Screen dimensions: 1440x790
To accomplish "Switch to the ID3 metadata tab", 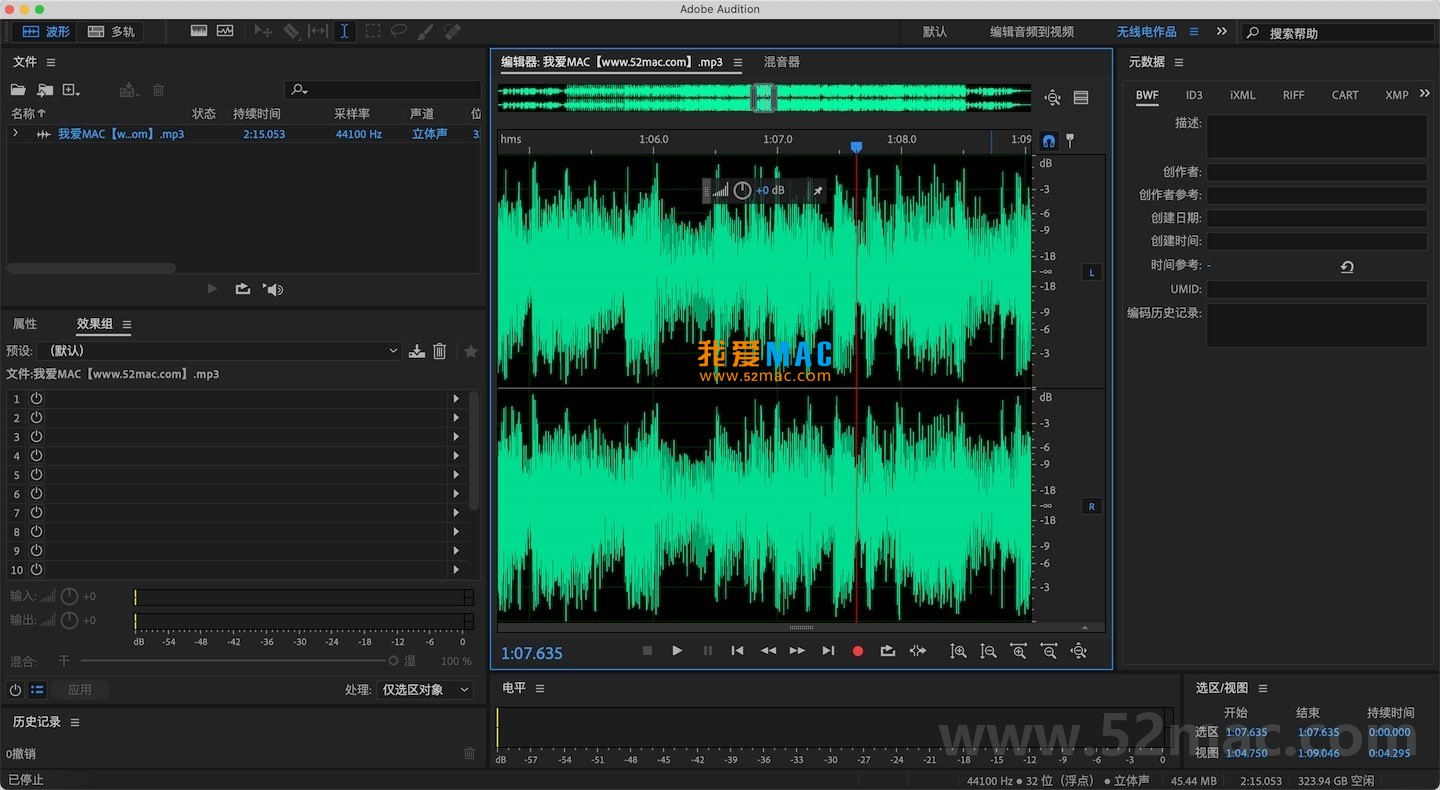I will coord(1194,95).
